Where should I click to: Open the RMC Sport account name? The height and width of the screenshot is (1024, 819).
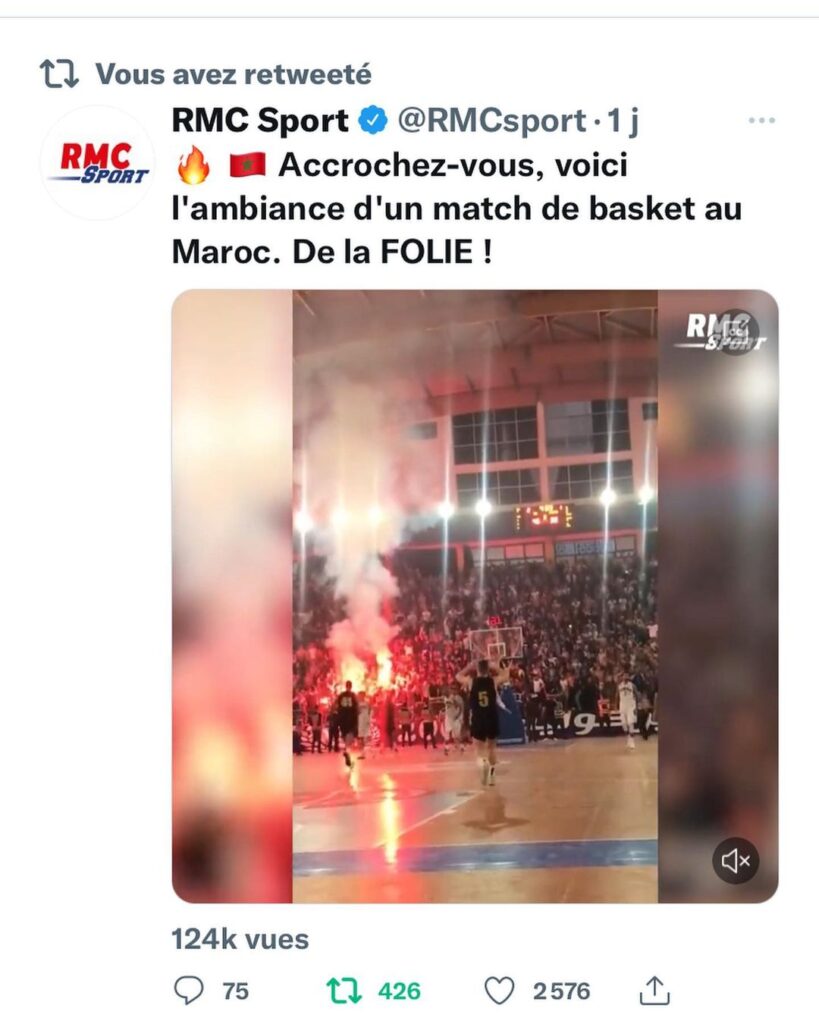260,121
